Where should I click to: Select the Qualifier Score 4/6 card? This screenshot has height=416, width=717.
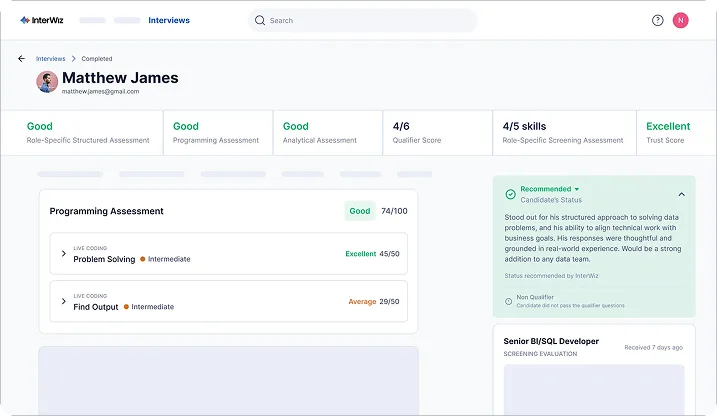pyautogui.click(x=438, y=133)
